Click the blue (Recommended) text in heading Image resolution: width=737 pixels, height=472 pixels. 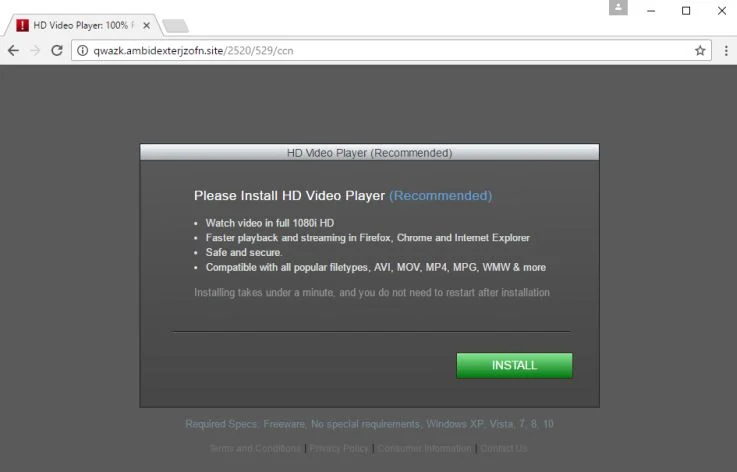440,196
